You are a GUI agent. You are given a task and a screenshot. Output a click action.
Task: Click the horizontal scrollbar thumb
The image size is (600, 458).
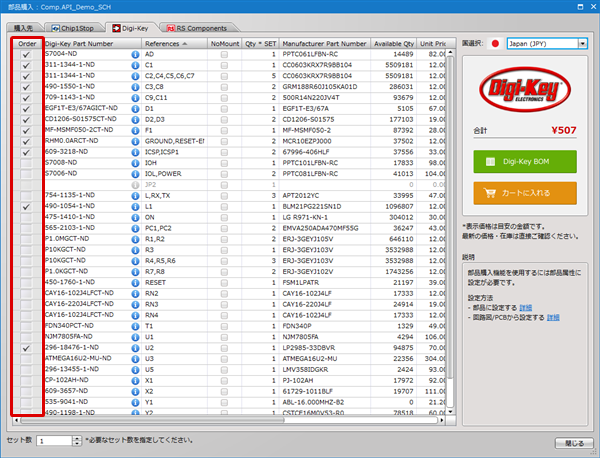coord(152,420)
